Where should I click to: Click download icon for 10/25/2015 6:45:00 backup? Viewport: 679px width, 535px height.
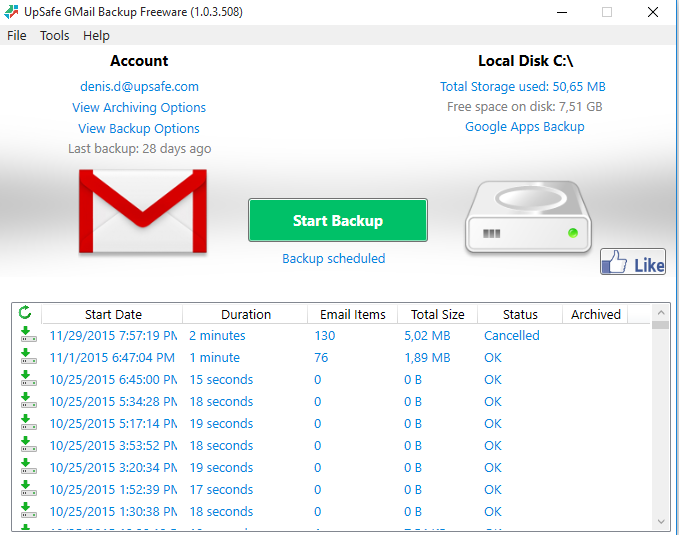point(28,380)
